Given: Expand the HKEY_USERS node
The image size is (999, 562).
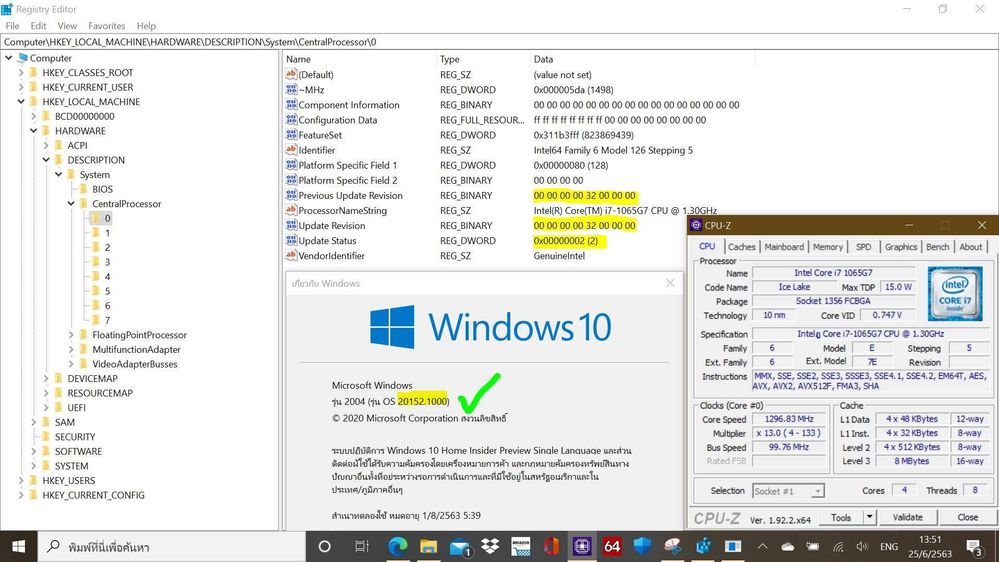Looking at the screenshot, I should point(21,480).
